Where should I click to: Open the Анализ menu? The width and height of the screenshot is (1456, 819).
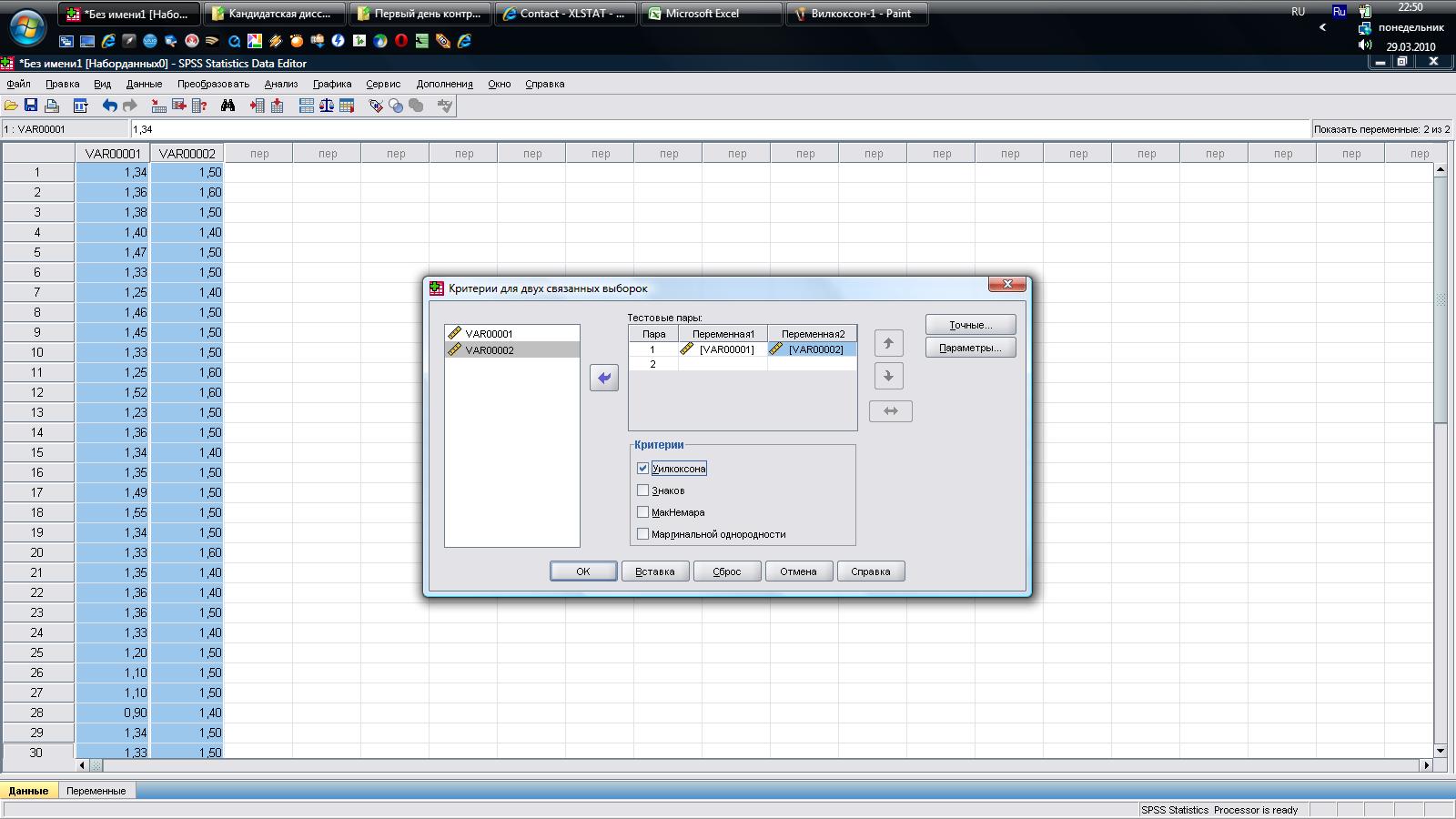click(x=280, y=84)
